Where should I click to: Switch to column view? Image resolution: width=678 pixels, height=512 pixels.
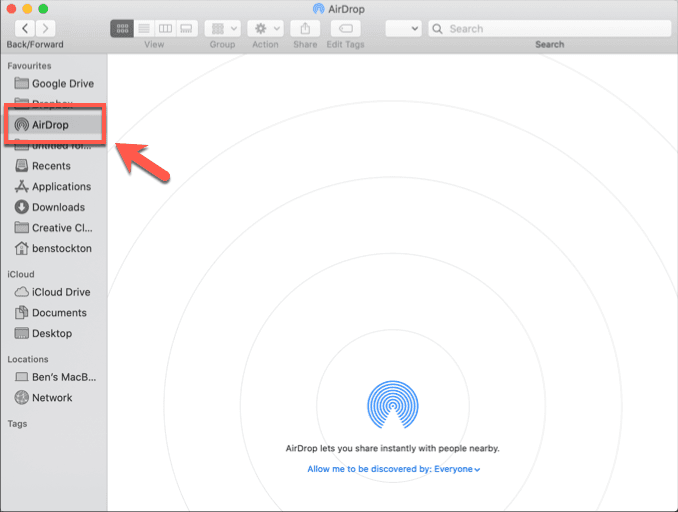tap(165, 29)
